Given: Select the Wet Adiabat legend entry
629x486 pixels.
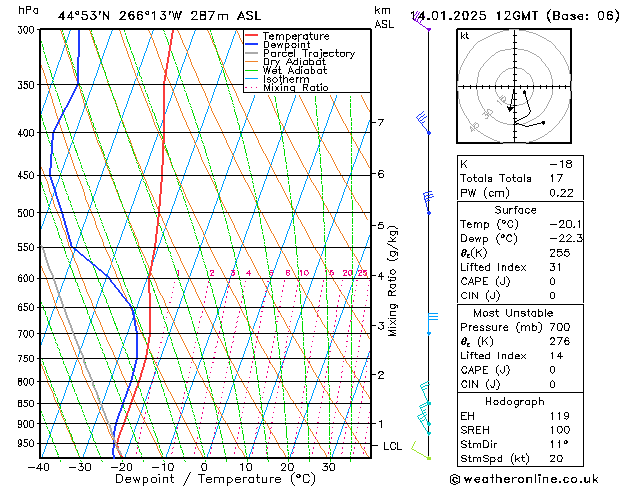Looking at the screenshot, I should pos(286,70).
